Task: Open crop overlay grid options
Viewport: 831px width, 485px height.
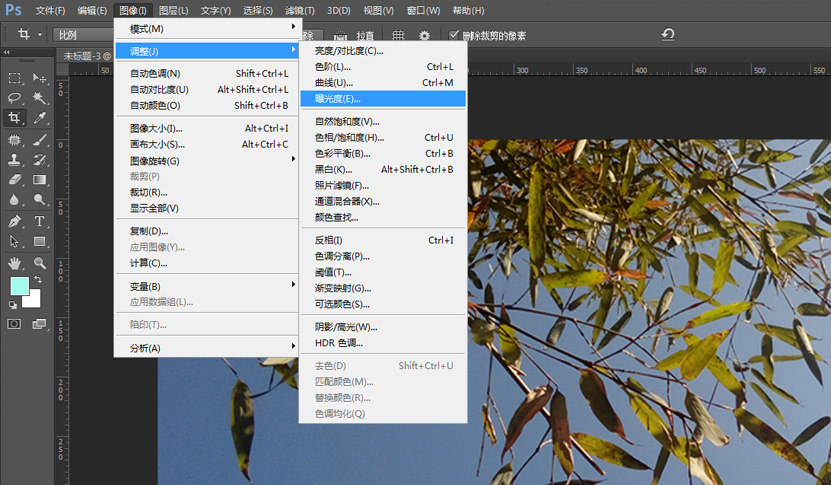Action: tap(398, 35)
